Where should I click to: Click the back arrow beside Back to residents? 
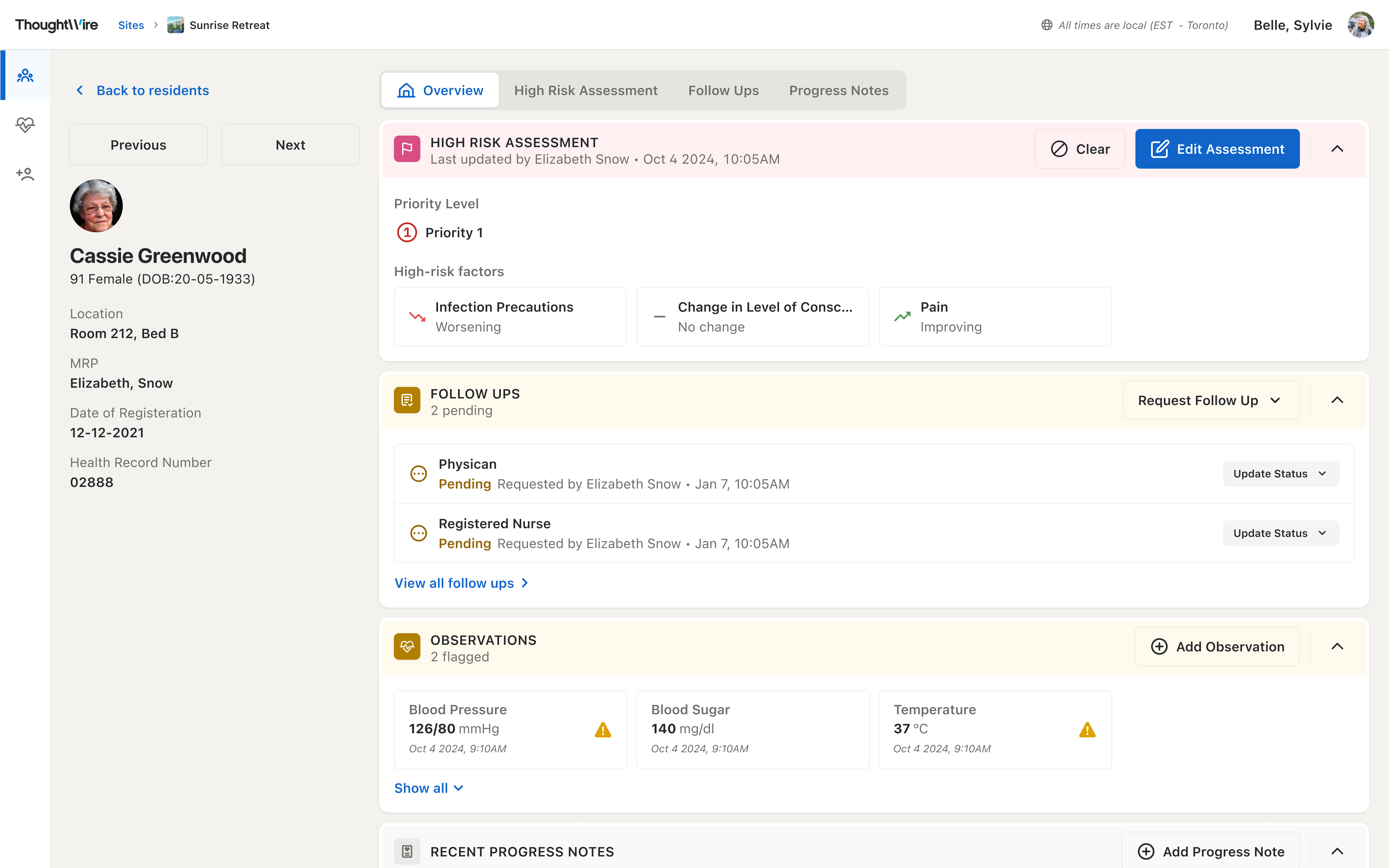(80, 90)
